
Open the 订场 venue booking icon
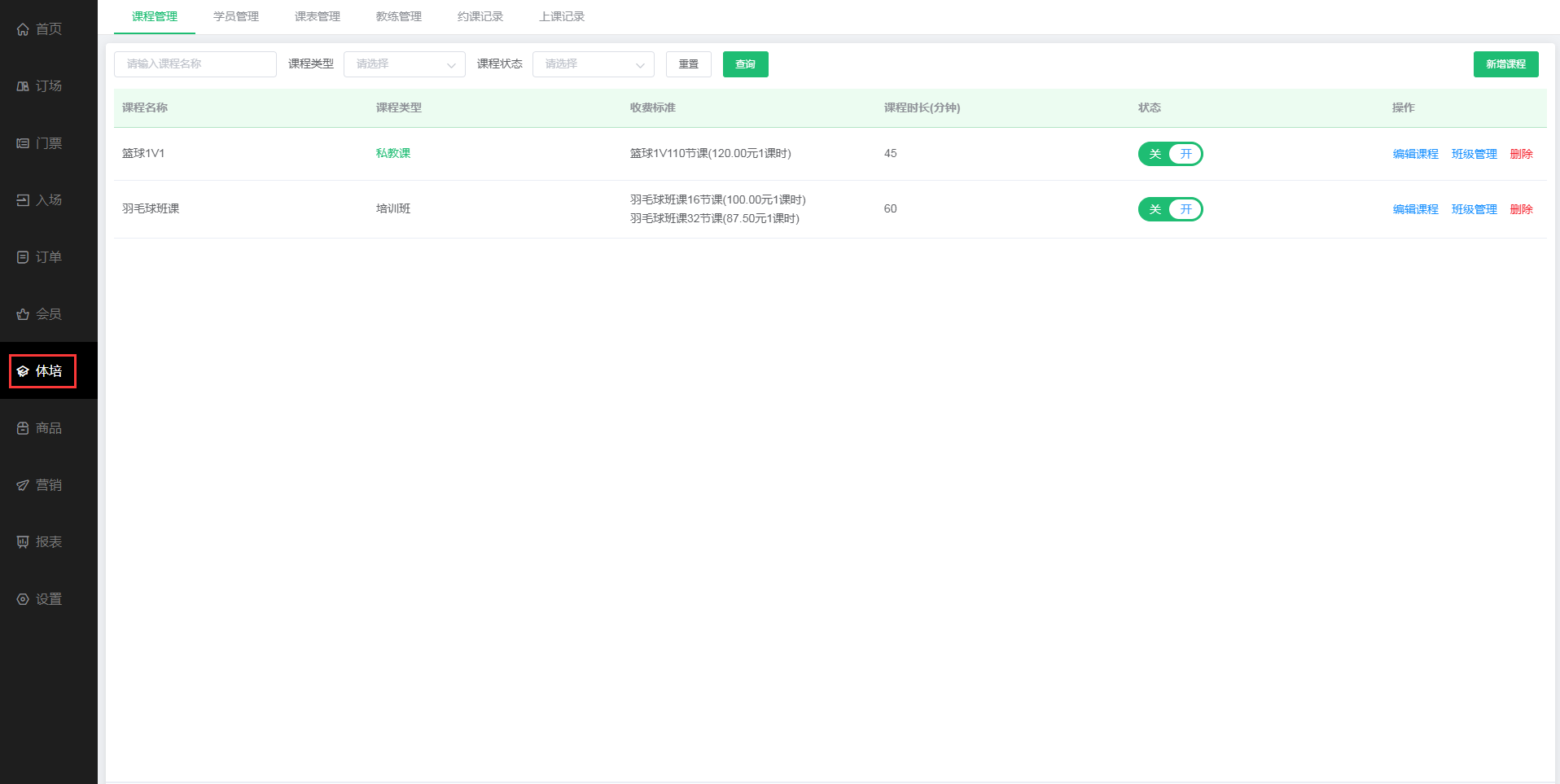pos(23,86)
